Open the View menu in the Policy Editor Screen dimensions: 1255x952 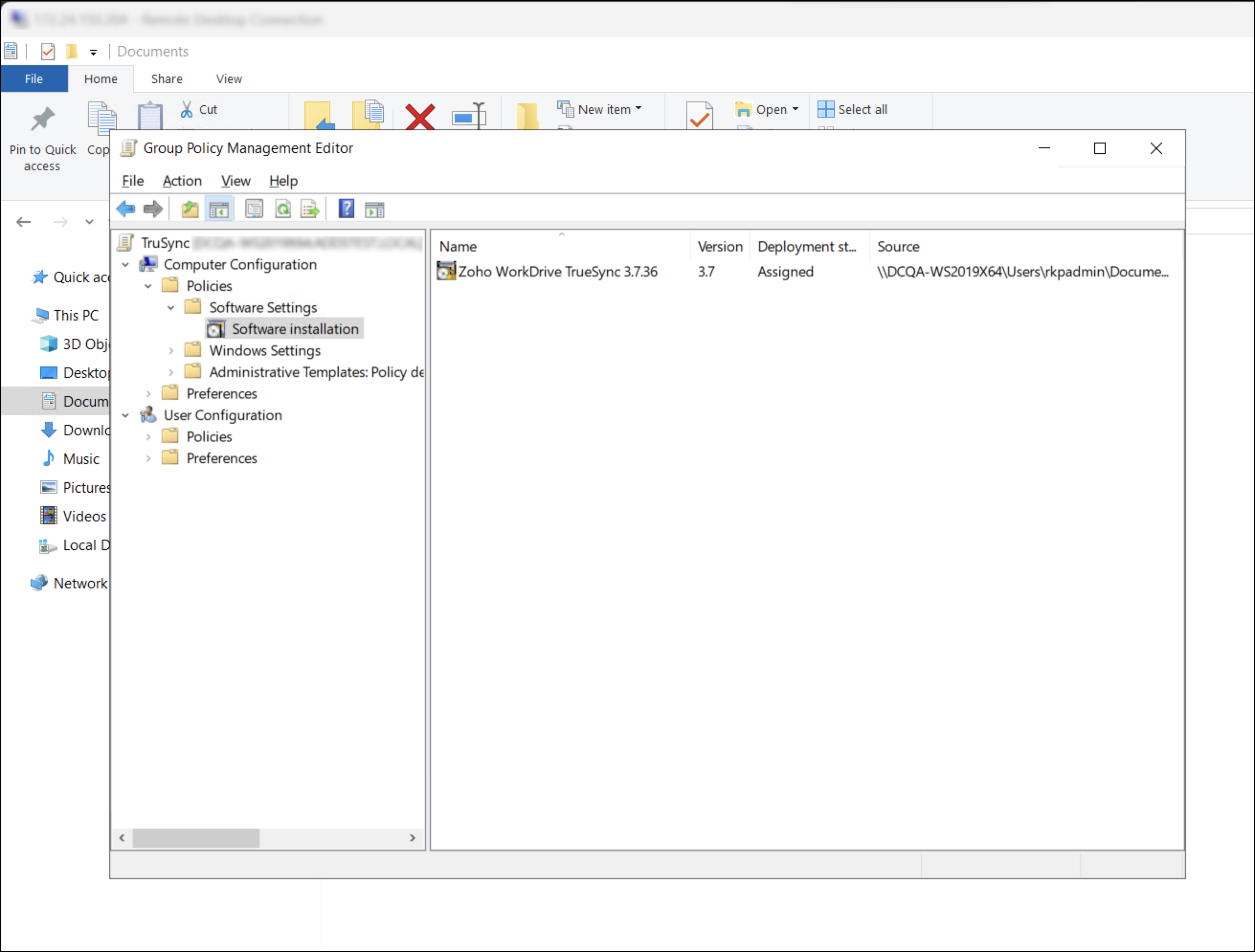coord(235,181)
